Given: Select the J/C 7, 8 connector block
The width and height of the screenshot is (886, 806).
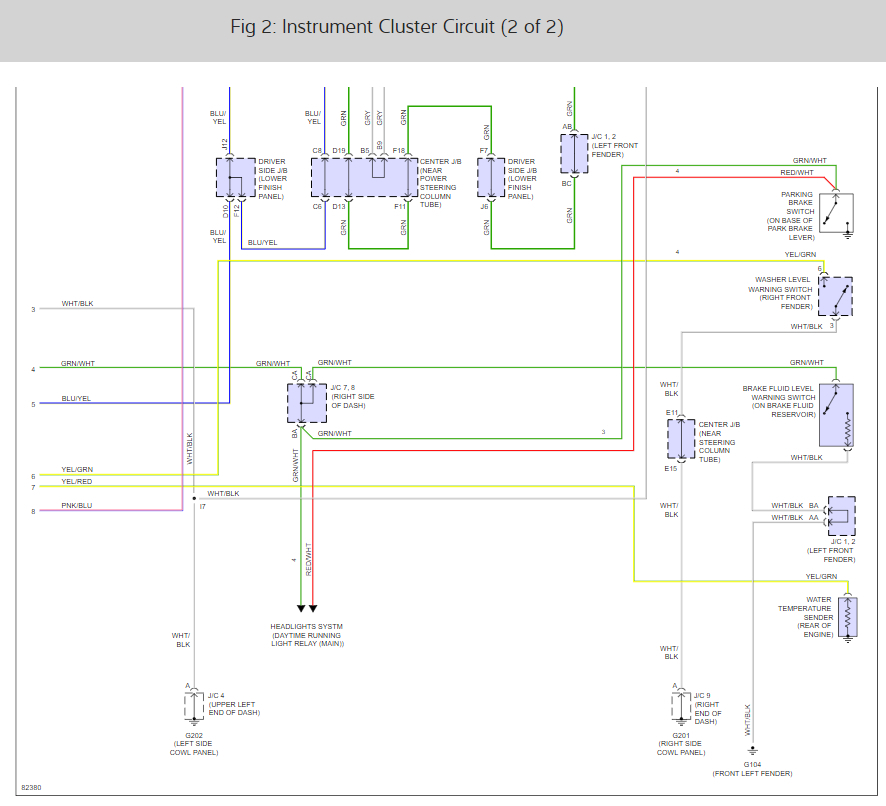Looking at the screenshot, I should (x=306, y=402).
